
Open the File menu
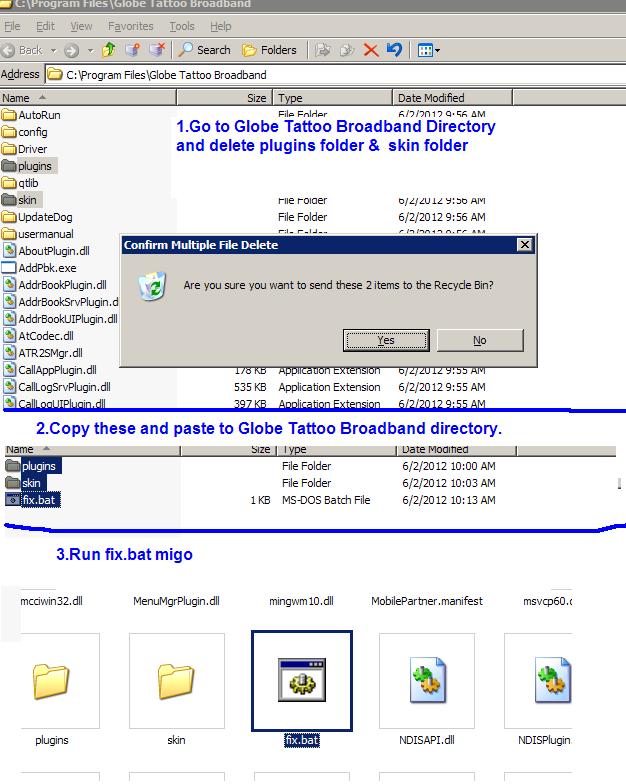coord(12,26)
